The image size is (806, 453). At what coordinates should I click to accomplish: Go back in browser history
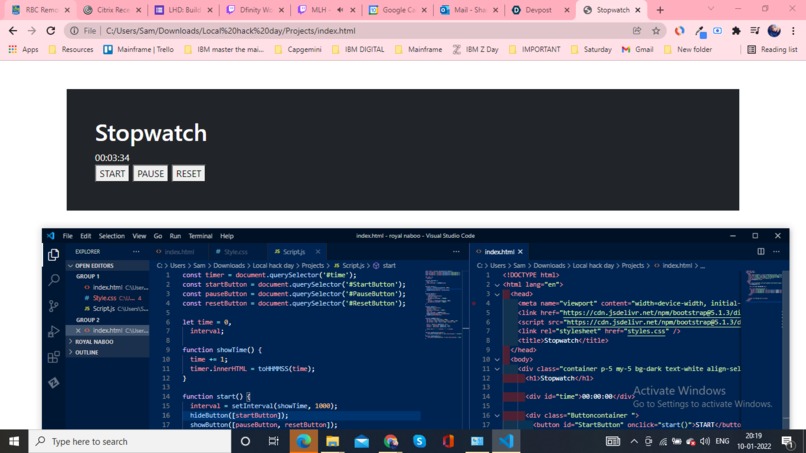[x=13, y=31]
